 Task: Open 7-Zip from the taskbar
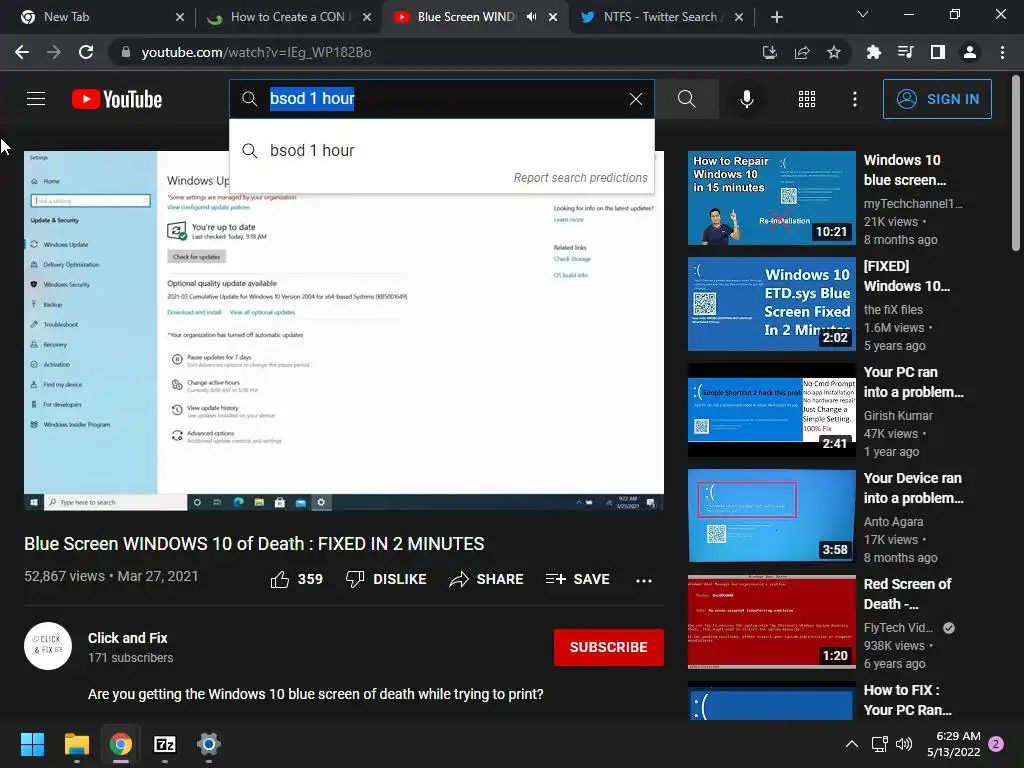[x=165, y=744]
